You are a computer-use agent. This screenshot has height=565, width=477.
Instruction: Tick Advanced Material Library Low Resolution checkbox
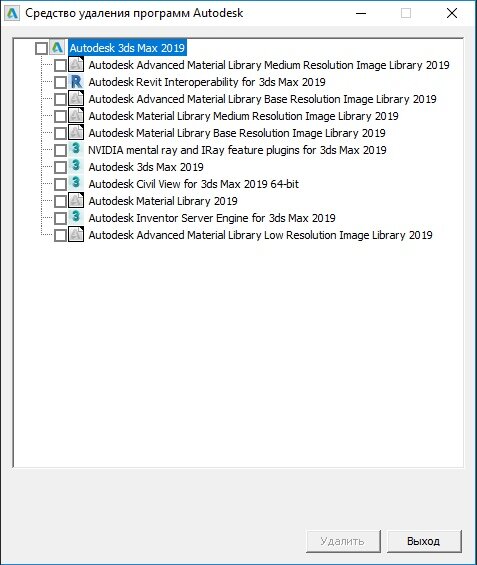point(60,235)
